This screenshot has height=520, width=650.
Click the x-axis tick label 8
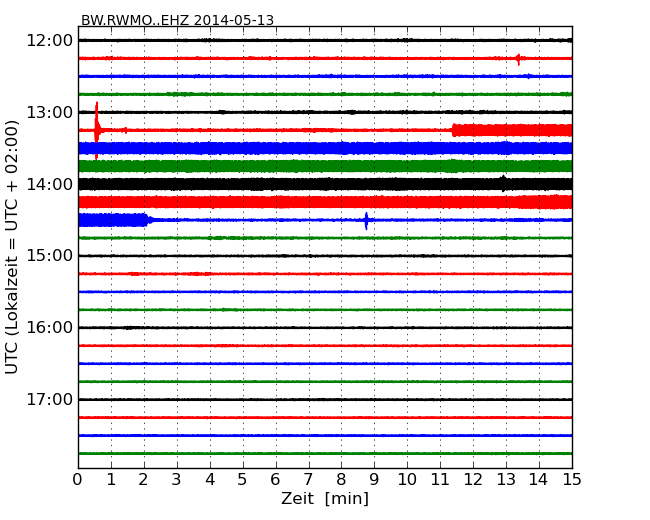click(341, 479)
